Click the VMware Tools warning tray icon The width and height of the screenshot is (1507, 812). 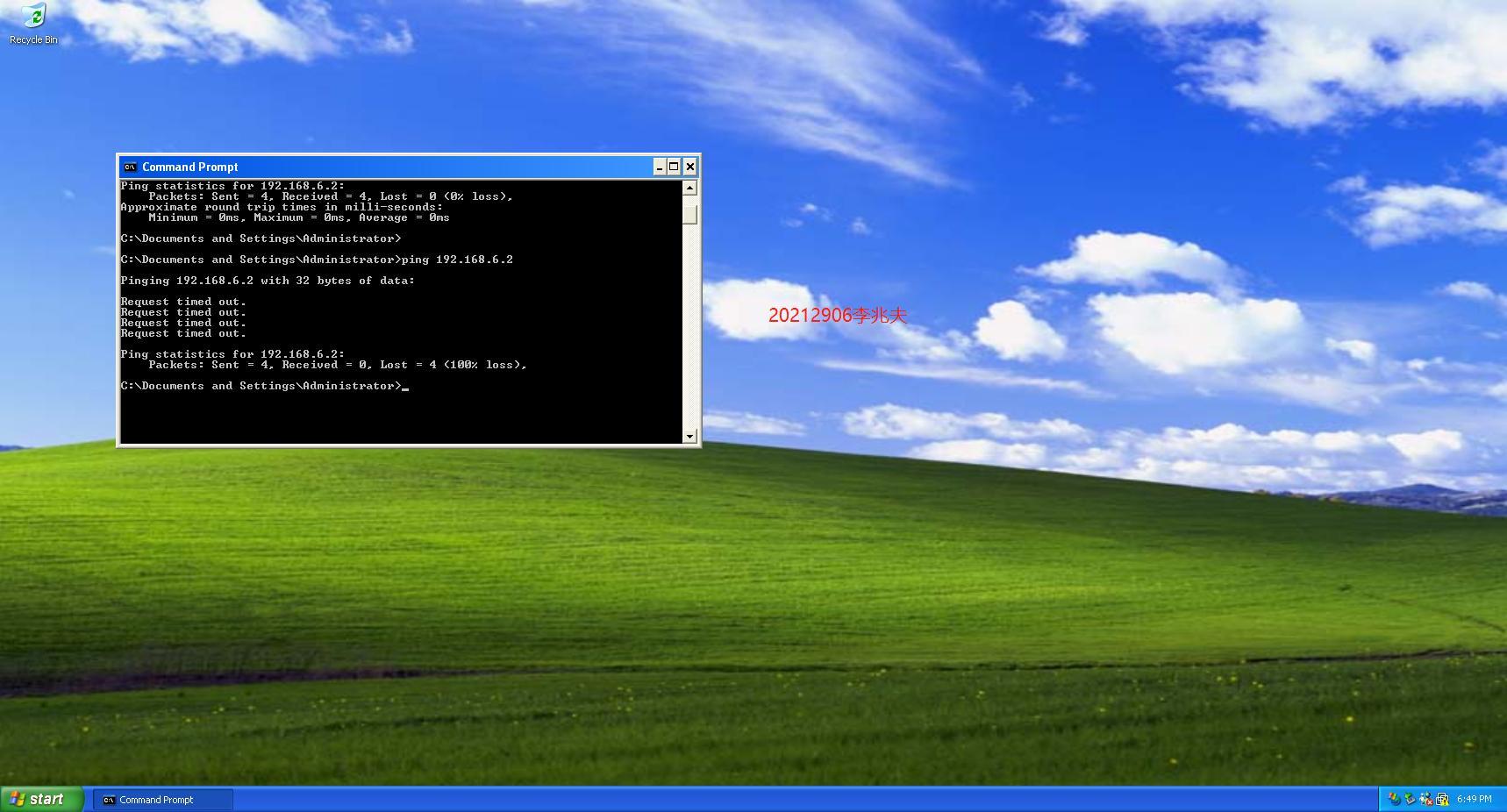click(x=1442, y=799)
